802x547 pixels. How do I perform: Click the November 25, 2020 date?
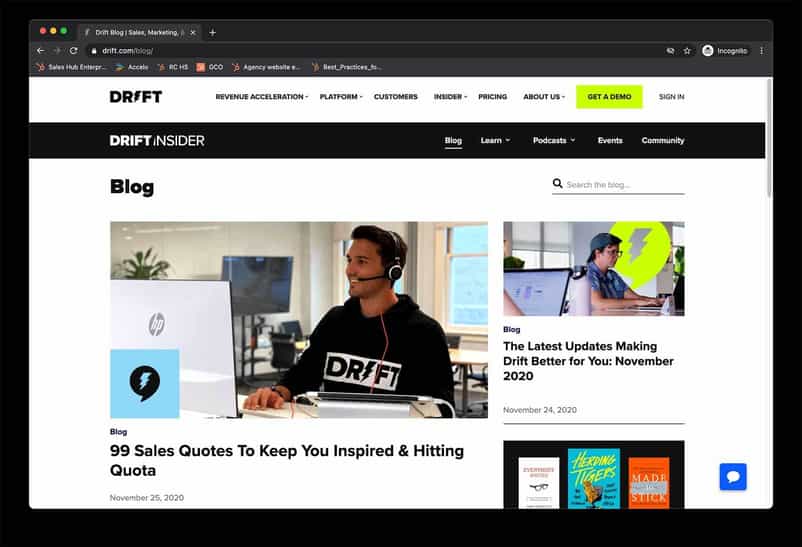pos(147,497)
